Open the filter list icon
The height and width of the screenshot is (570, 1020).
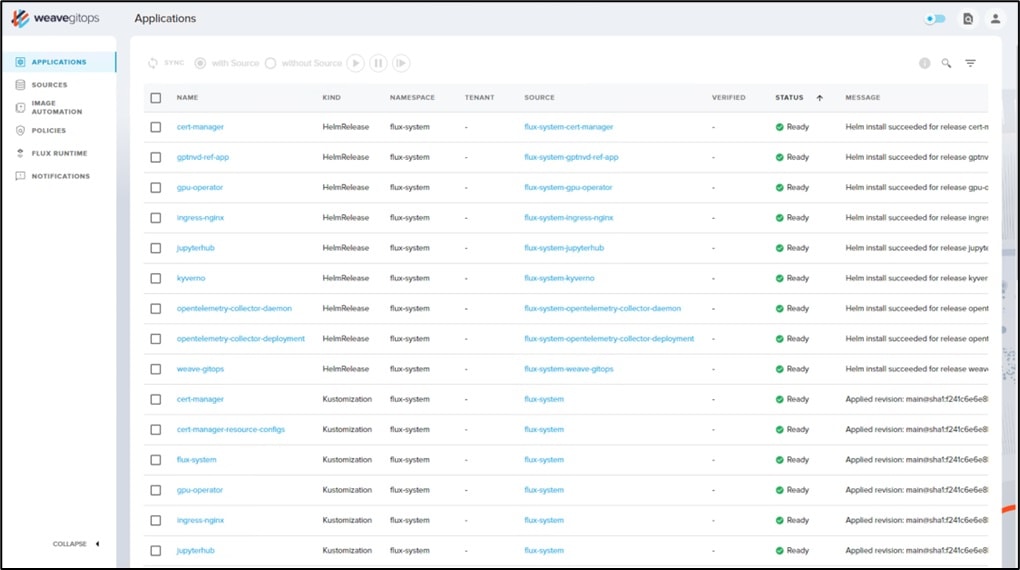point(970,63)
